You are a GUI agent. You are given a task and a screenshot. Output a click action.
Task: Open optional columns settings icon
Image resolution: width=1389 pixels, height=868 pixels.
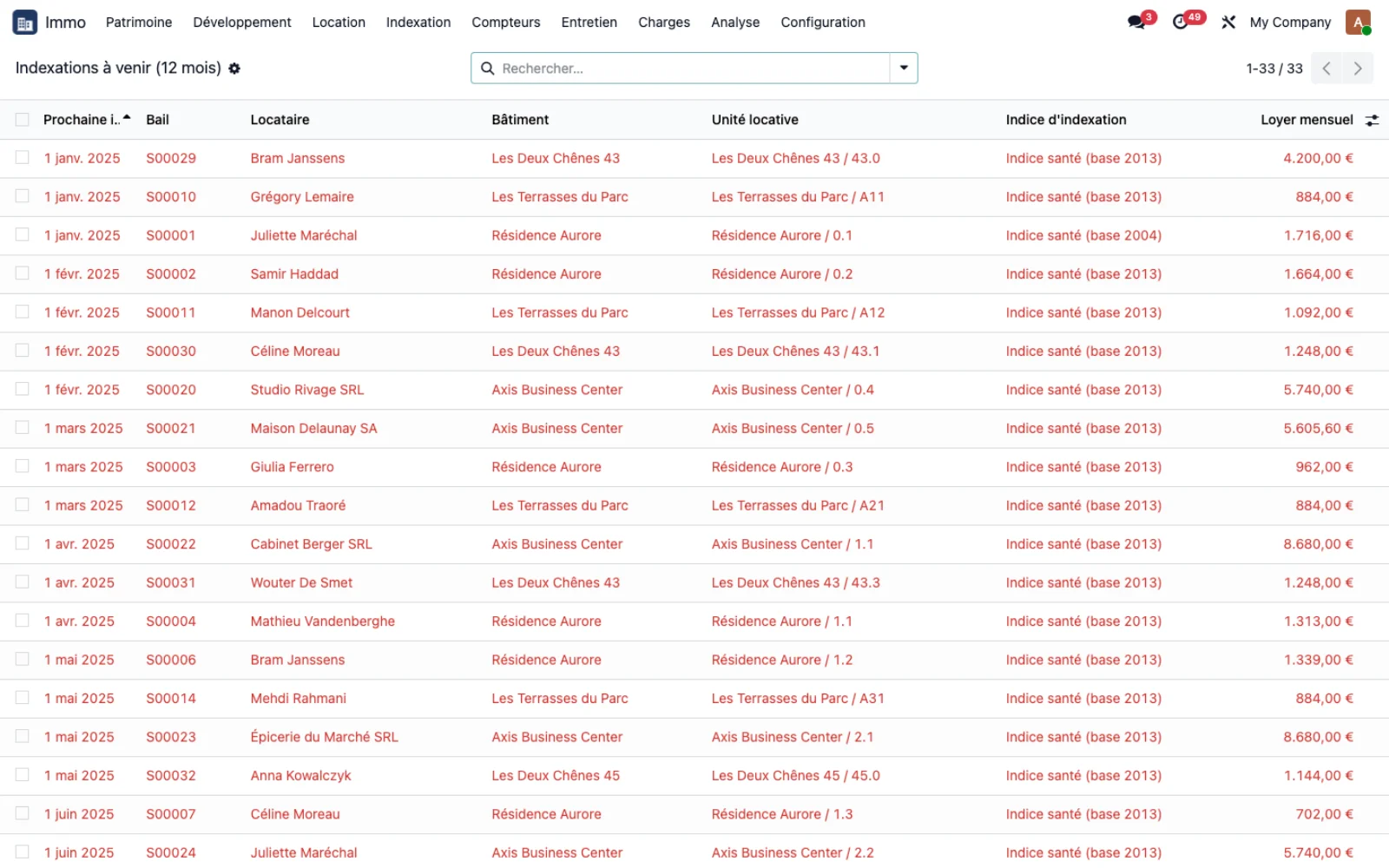[x=1372, y=121]
